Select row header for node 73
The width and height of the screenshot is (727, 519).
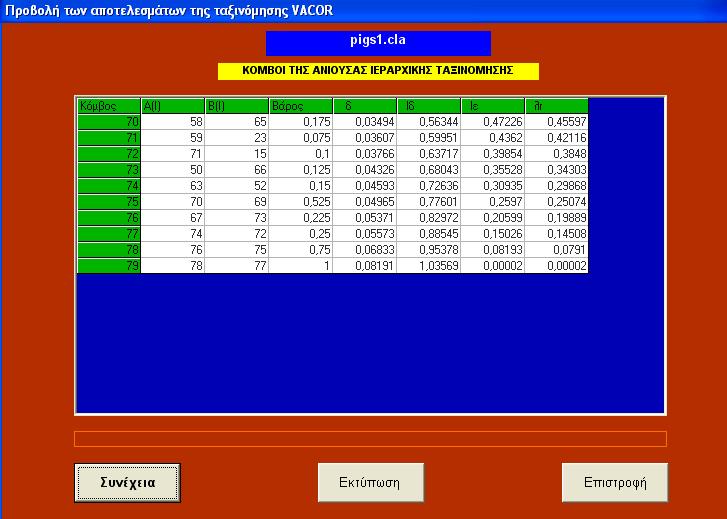(x=108, y=170)
